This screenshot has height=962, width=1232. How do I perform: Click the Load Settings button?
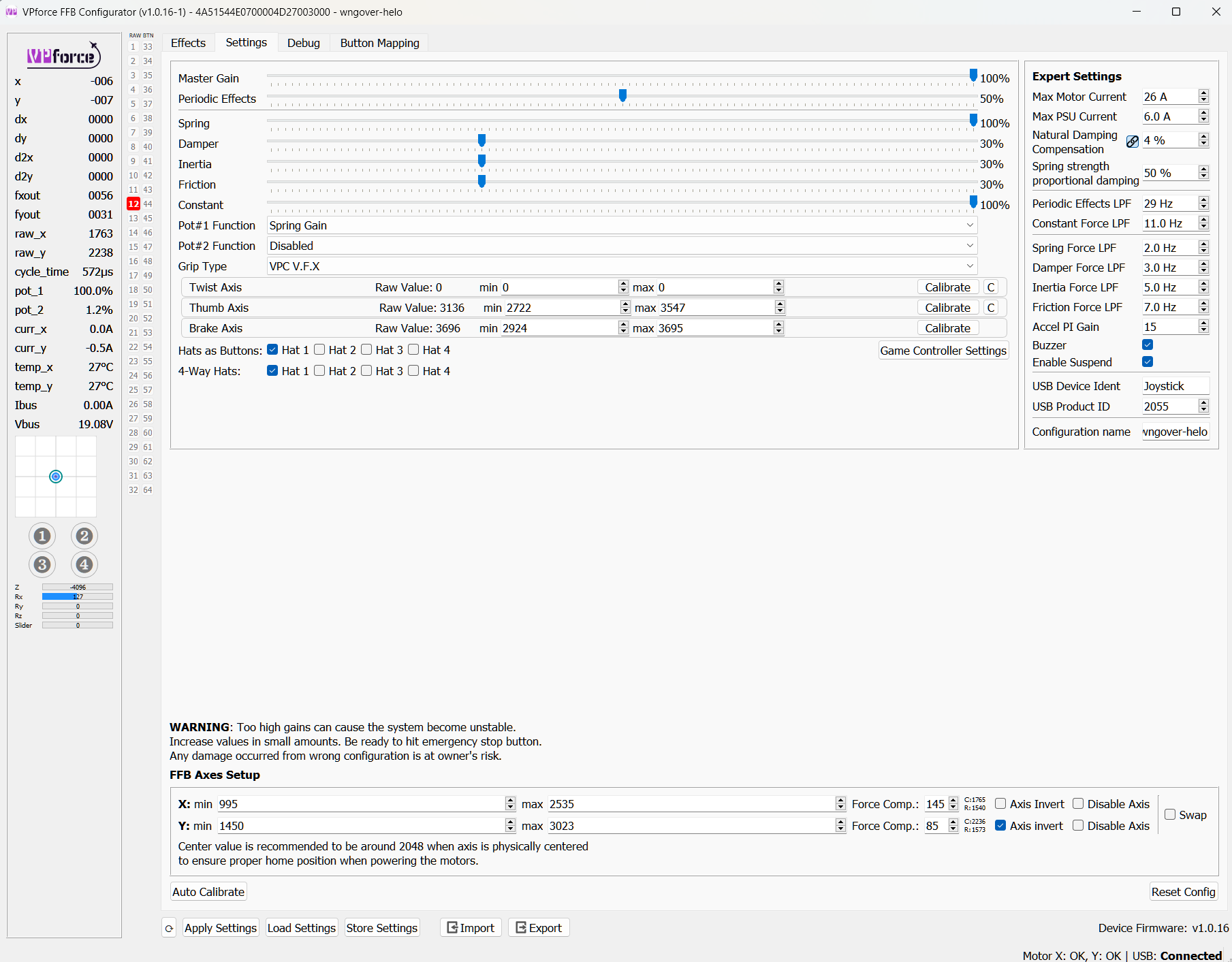coord(302,928)
